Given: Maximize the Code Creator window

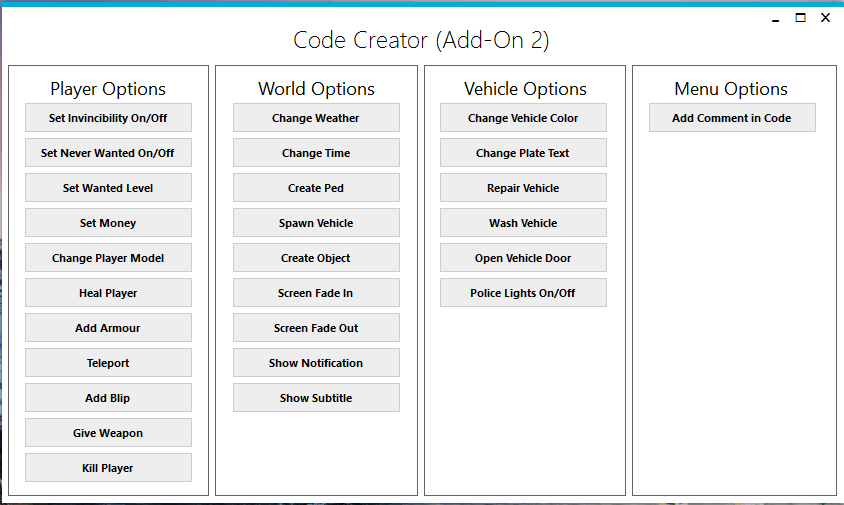Looking at the screenshot, I should click(x=800, y=18).
